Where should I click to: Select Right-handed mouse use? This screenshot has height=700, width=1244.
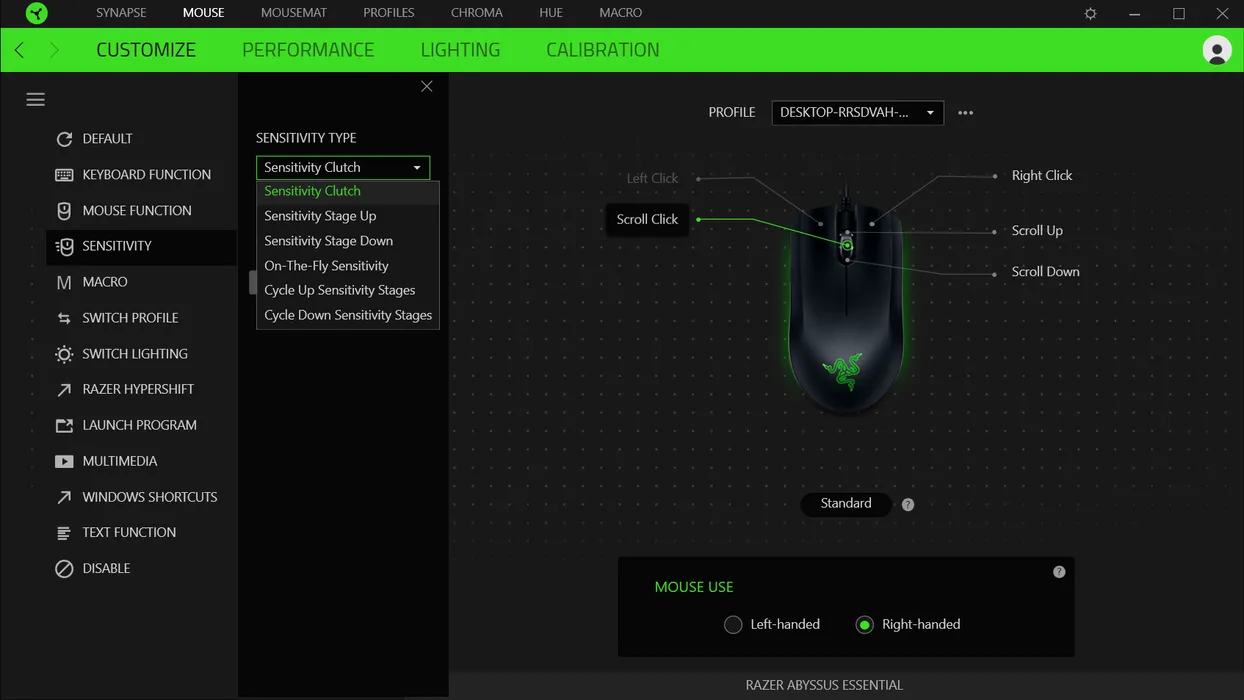point(865,624)
